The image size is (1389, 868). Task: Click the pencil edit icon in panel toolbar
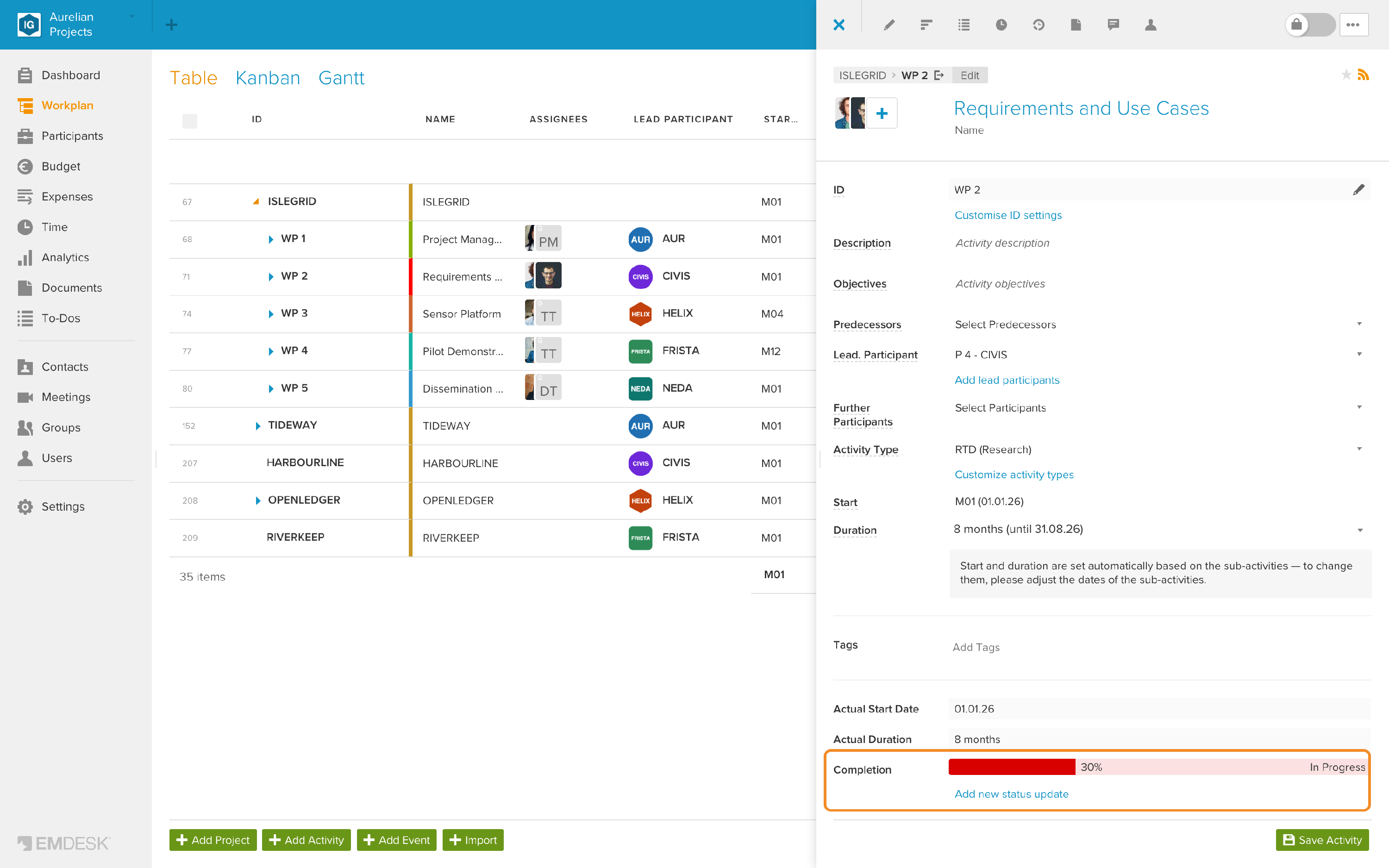point(889,25)
